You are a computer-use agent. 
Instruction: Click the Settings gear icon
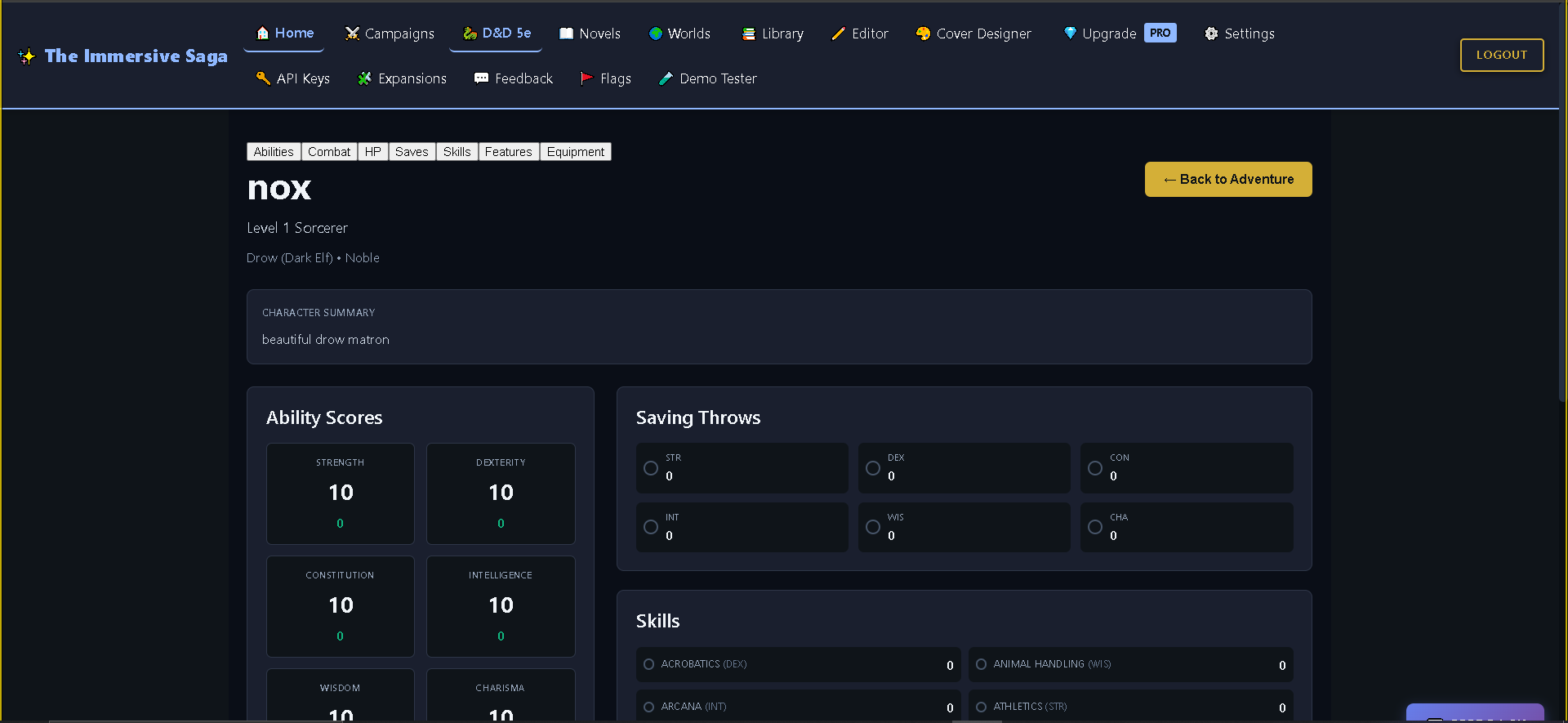[x=1211, y=33]
